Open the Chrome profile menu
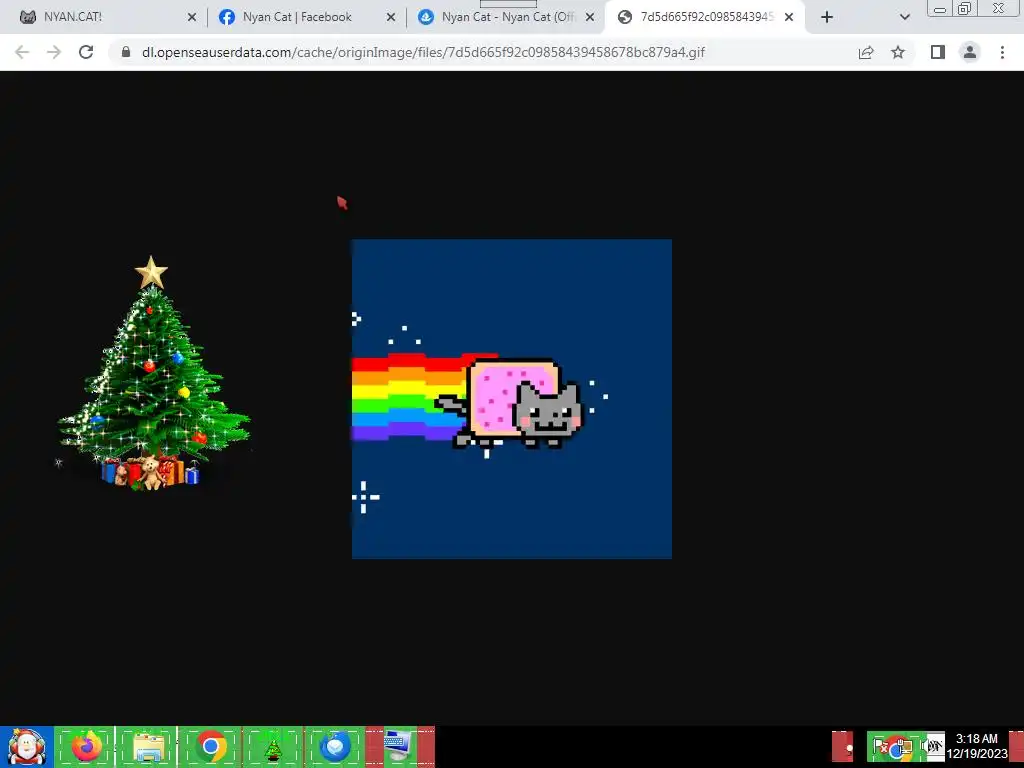The width and height of the screenshot is (1024, 768). click(970, 52)
